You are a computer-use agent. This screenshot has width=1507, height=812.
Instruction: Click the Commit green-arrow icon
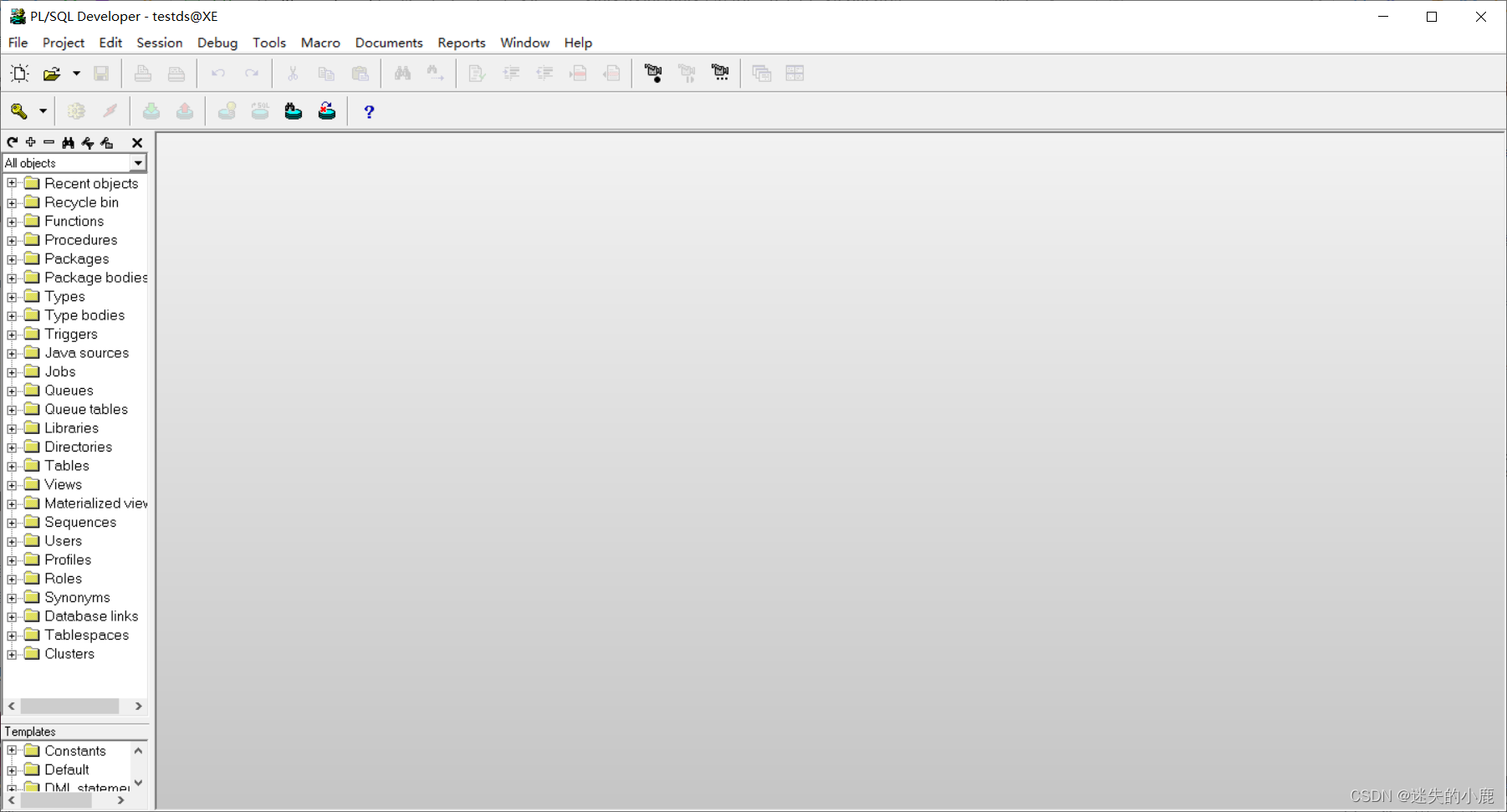[x=151, y=111]
